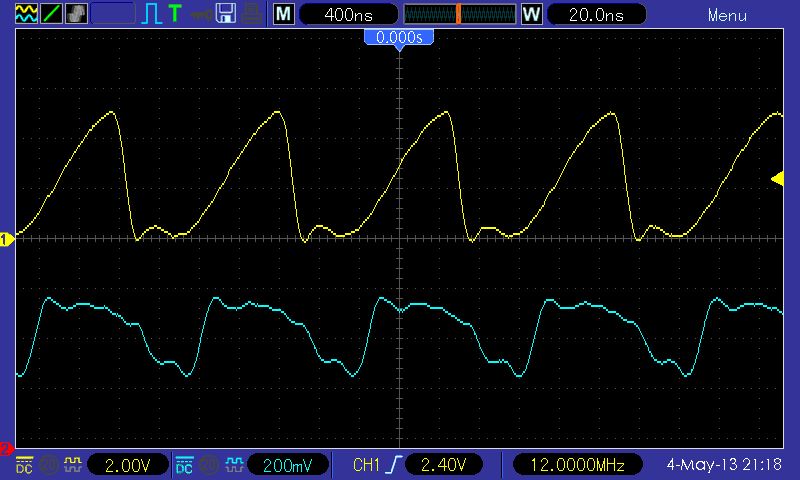Screen dimensions: 800x480
Task: Click the cyan CH2 DC coupling icon
Action: (184, 465)
